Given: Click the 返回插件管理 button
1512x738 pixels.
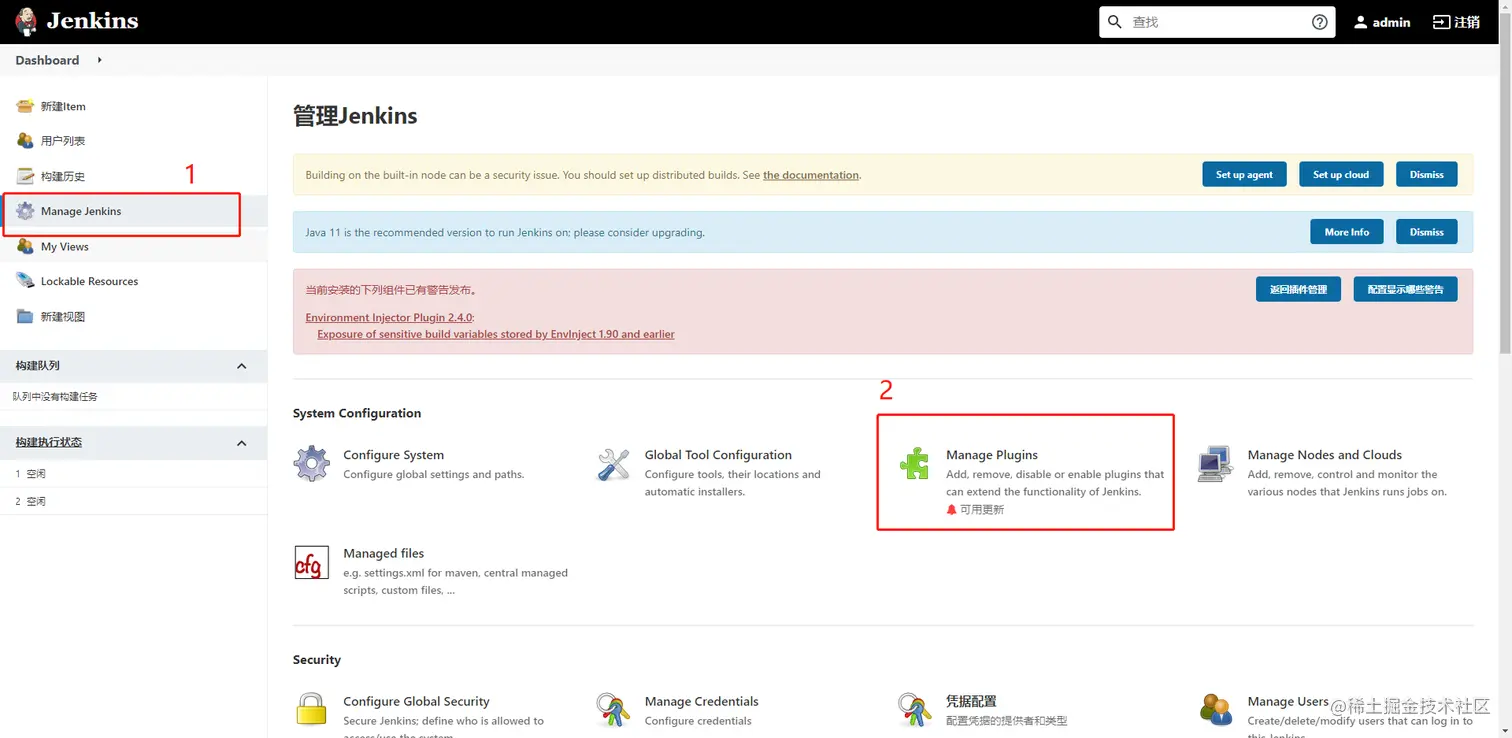Looking at the screenshot, I should point(1298,289).
